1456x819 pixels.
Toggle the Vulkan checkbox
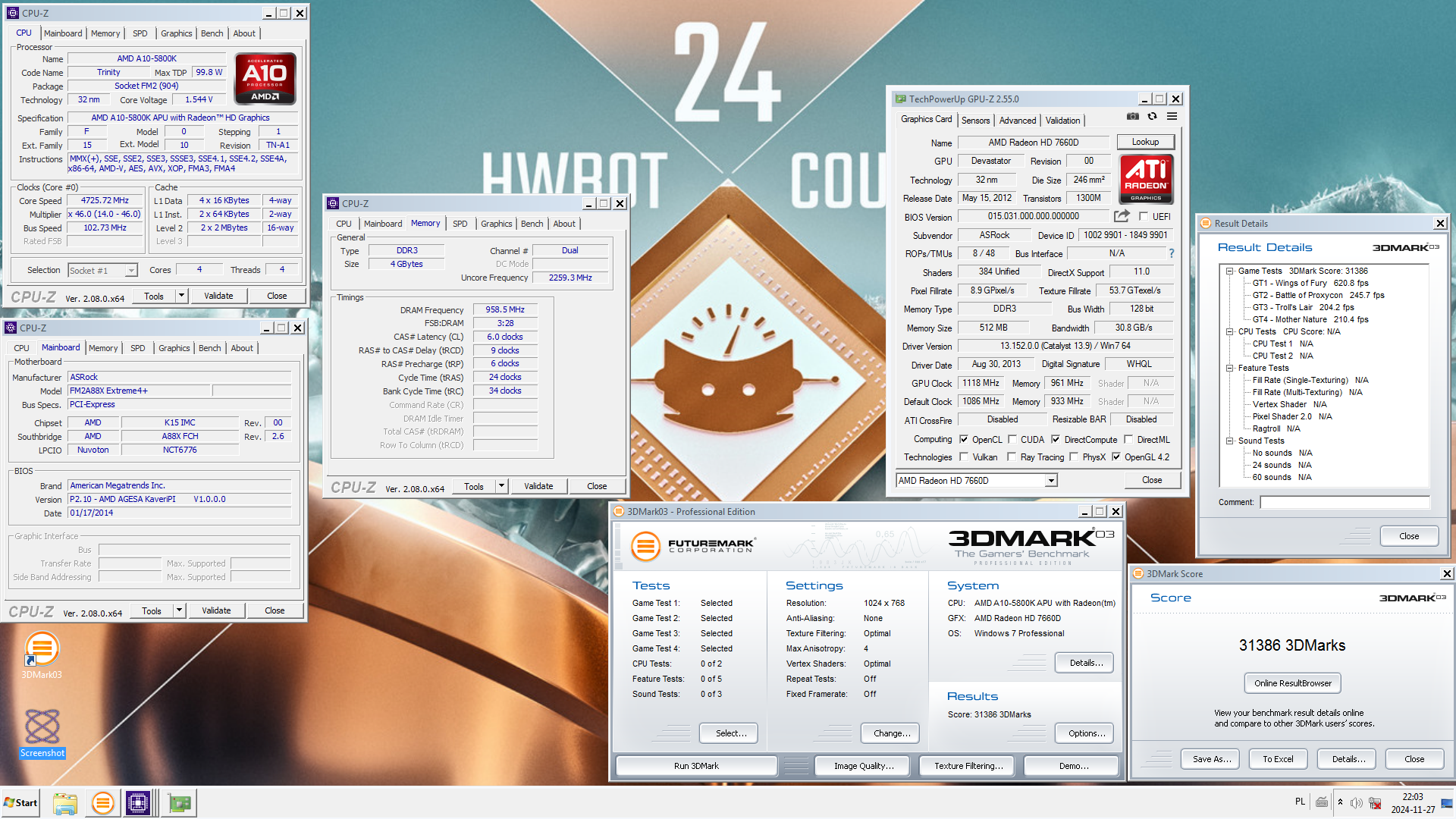coord(964,457)
